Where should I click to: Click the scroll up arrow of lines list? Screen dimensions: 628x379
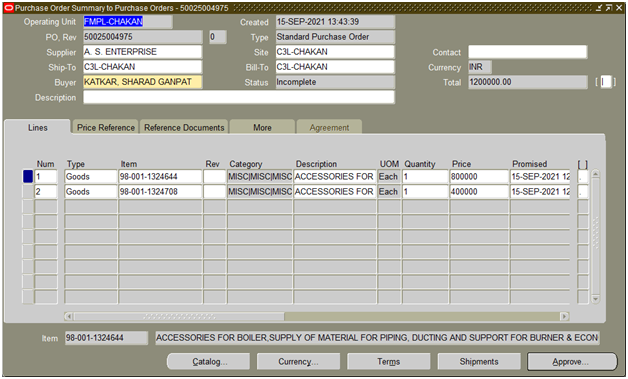595,174
